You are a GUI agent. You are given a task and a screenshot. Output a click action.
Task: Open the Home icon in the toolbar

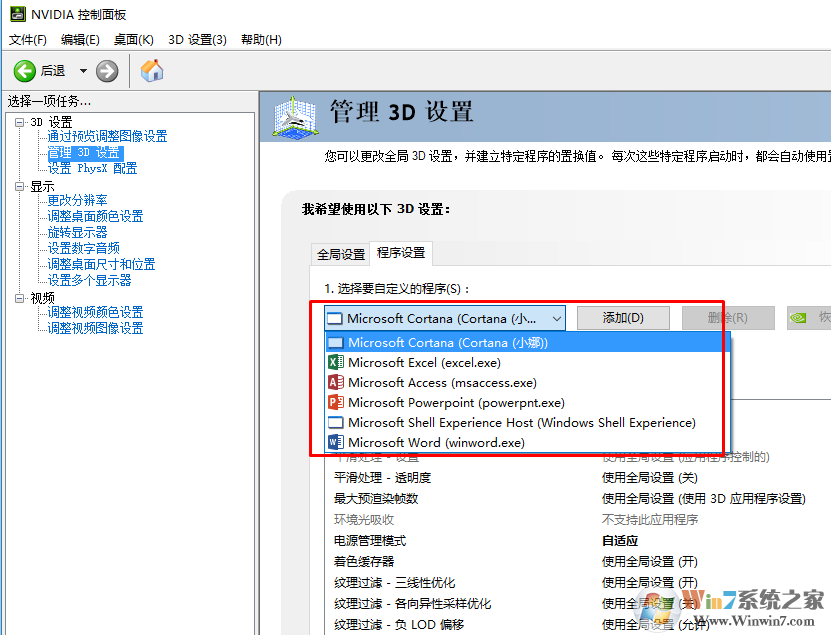pos(152,70)
